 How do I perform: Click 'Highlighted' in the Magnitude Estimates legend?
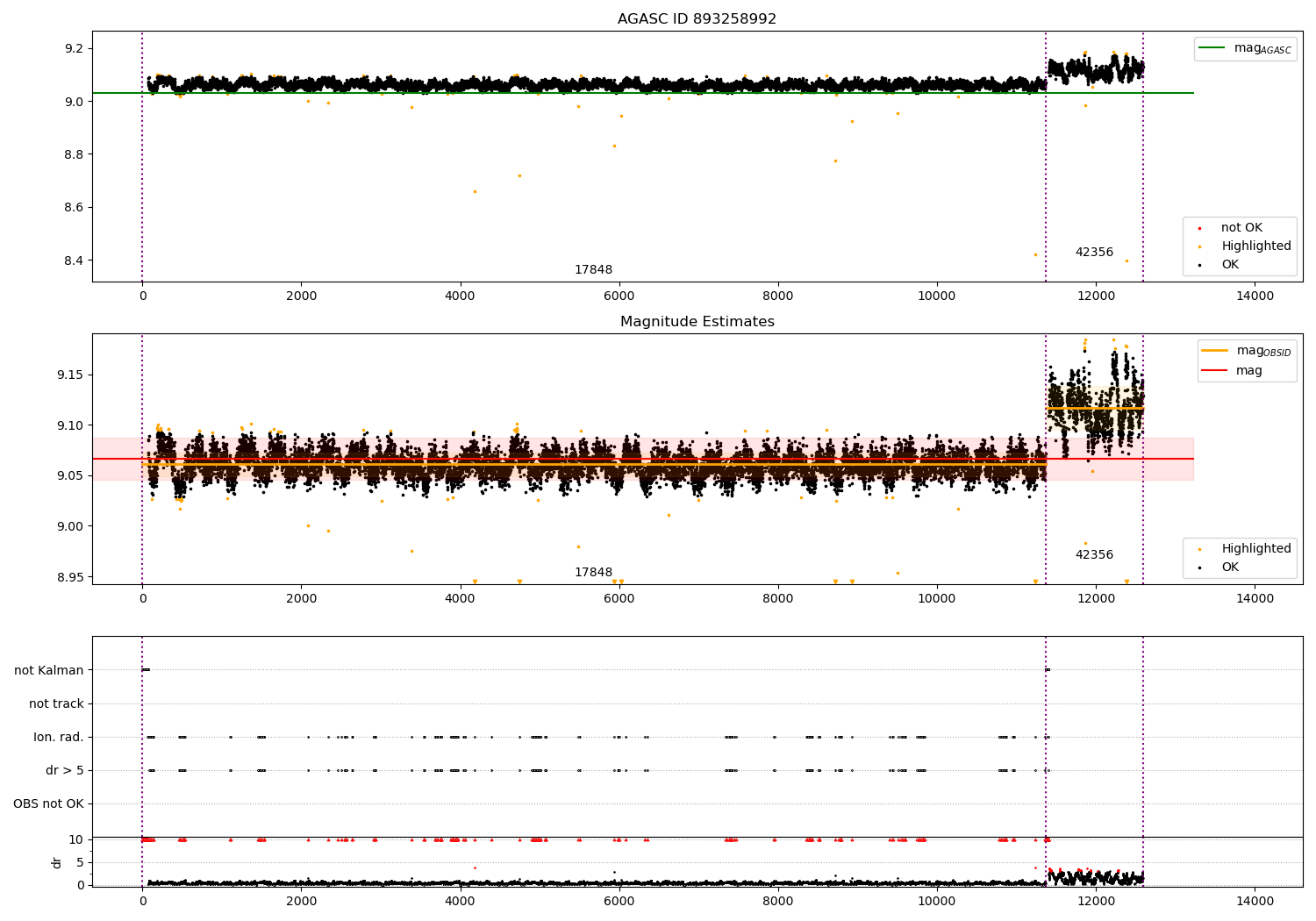[x=1245, y=549]
